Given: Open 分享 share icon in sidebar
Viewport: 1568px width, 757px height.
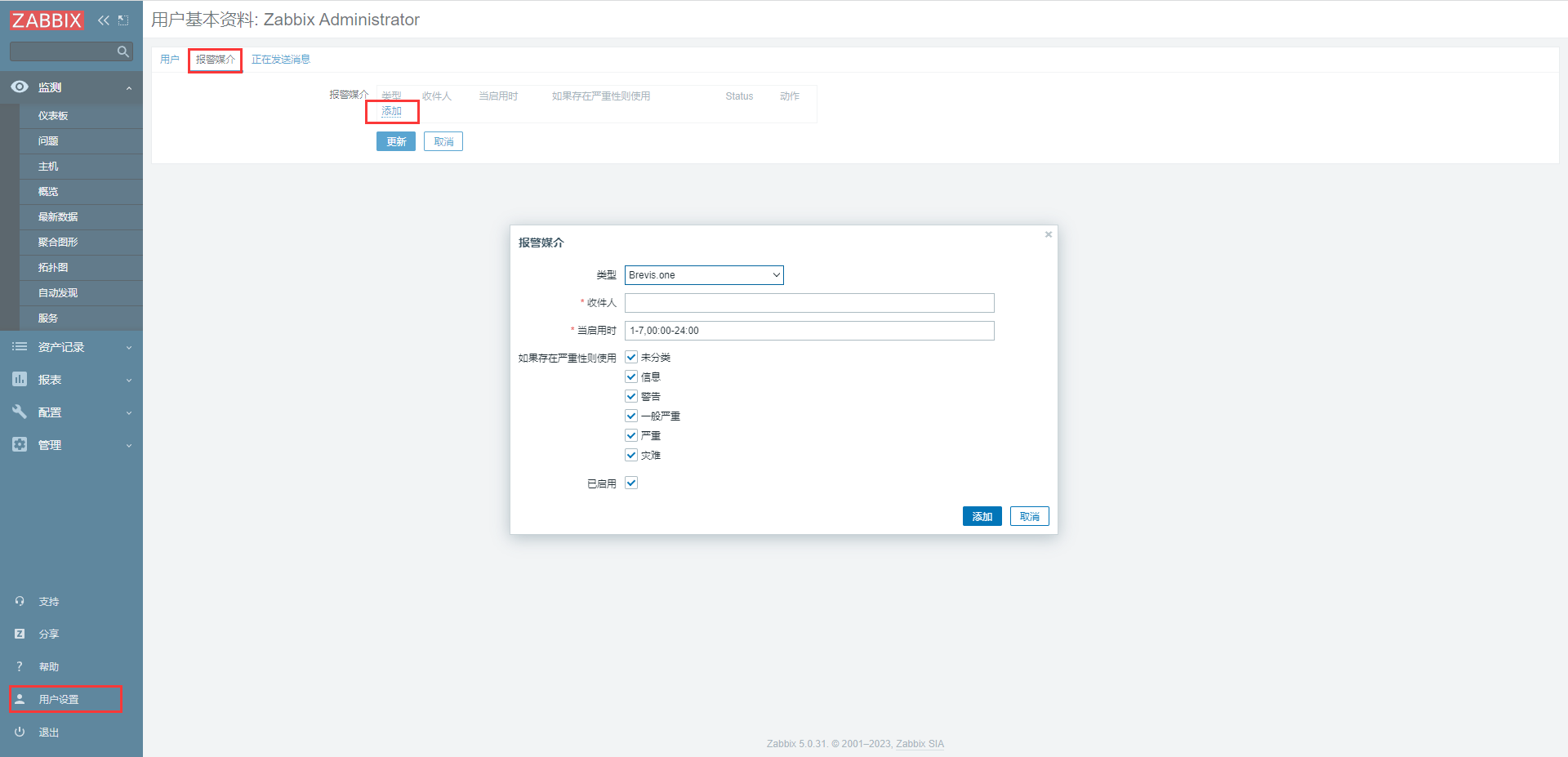Looking at the screenshot, I should (20, 634).
